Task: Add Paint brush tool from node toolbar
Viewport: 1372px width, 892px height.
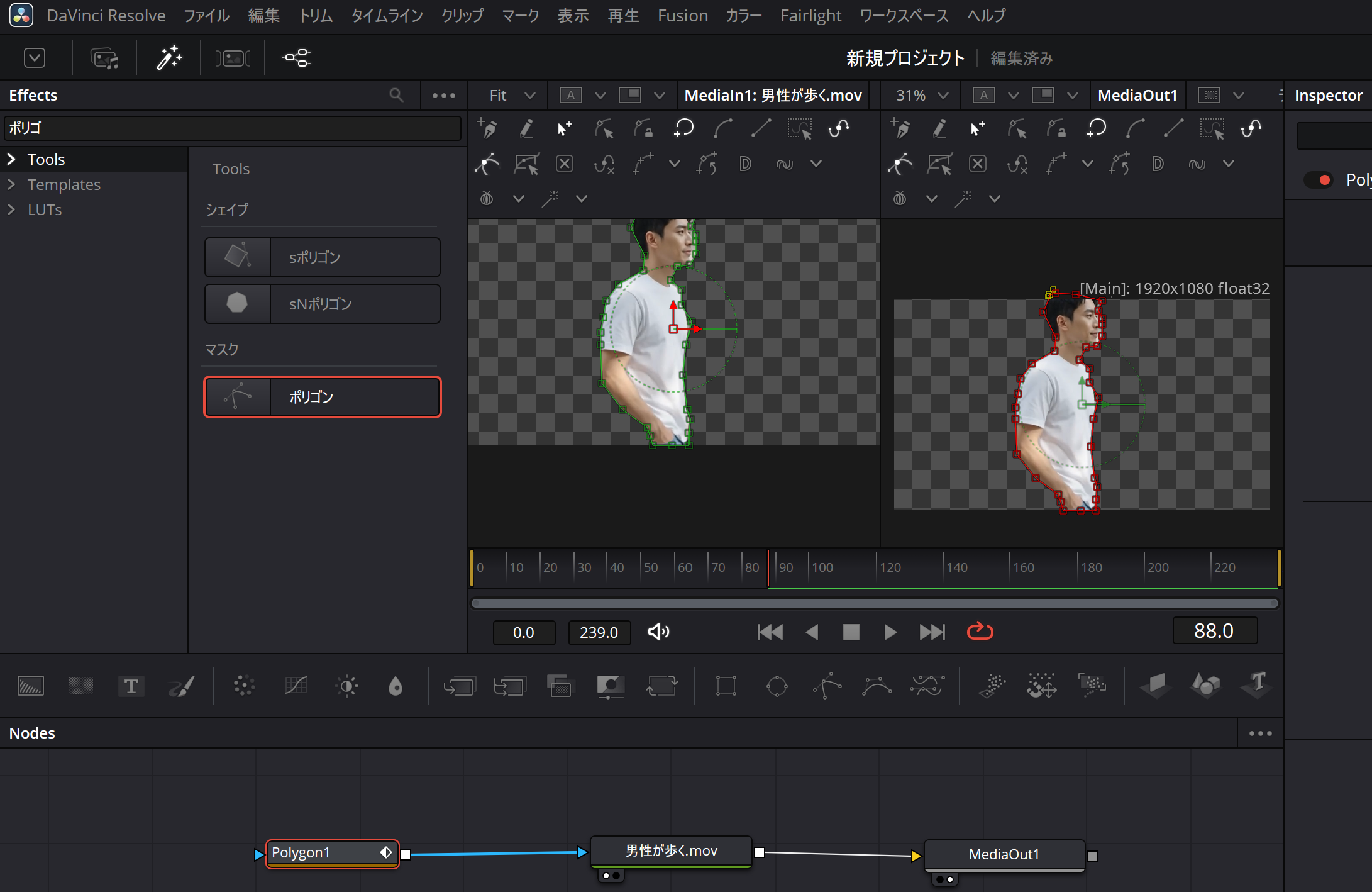Action: point(182,686)
